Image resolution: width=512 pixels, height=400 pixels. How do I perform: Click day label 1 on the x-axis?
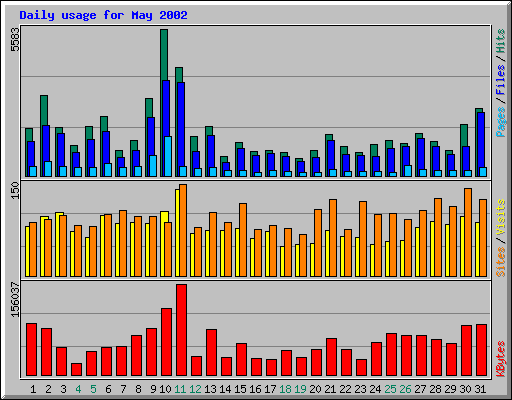tap(33, 389)
